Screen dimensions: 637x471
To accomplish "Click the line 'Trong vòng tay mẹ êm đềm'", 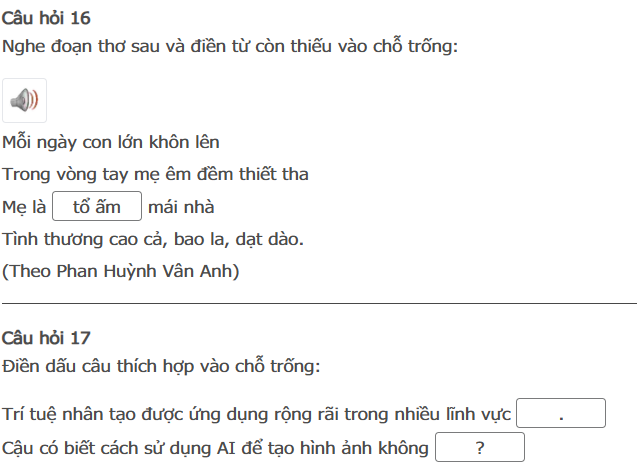I will [155, 174].
